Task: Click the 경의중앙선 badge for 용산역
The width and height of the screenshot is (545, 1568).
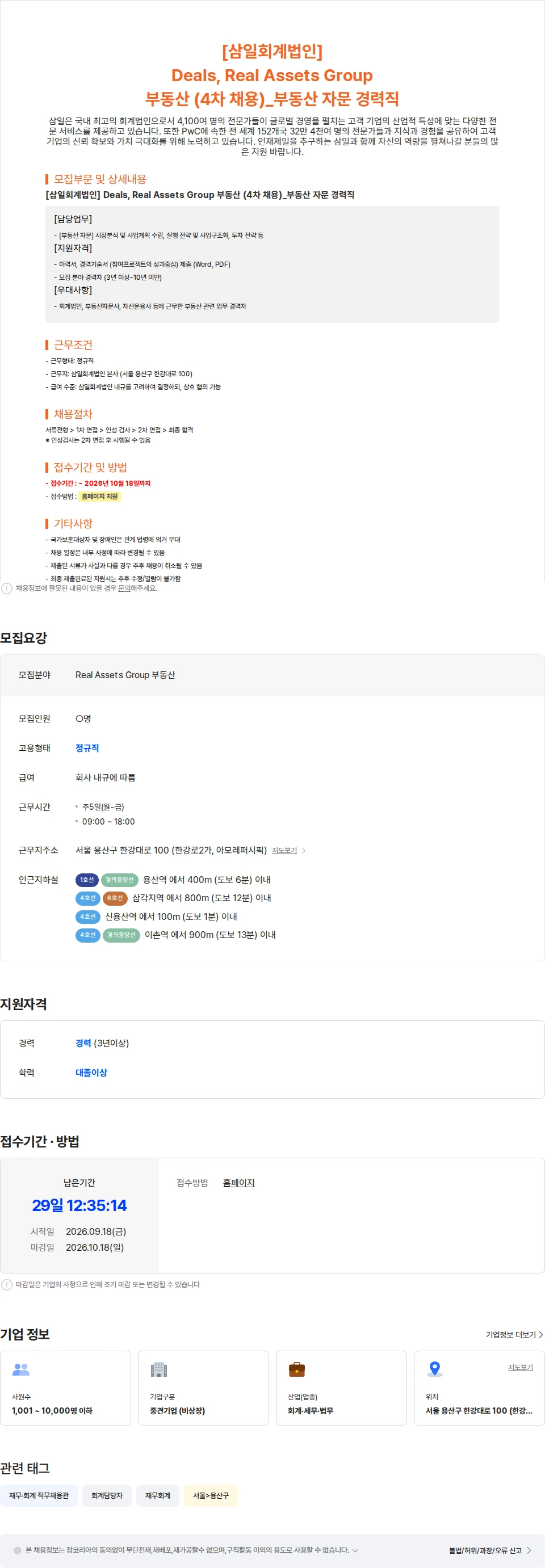Action: click(x=119, y=880)
